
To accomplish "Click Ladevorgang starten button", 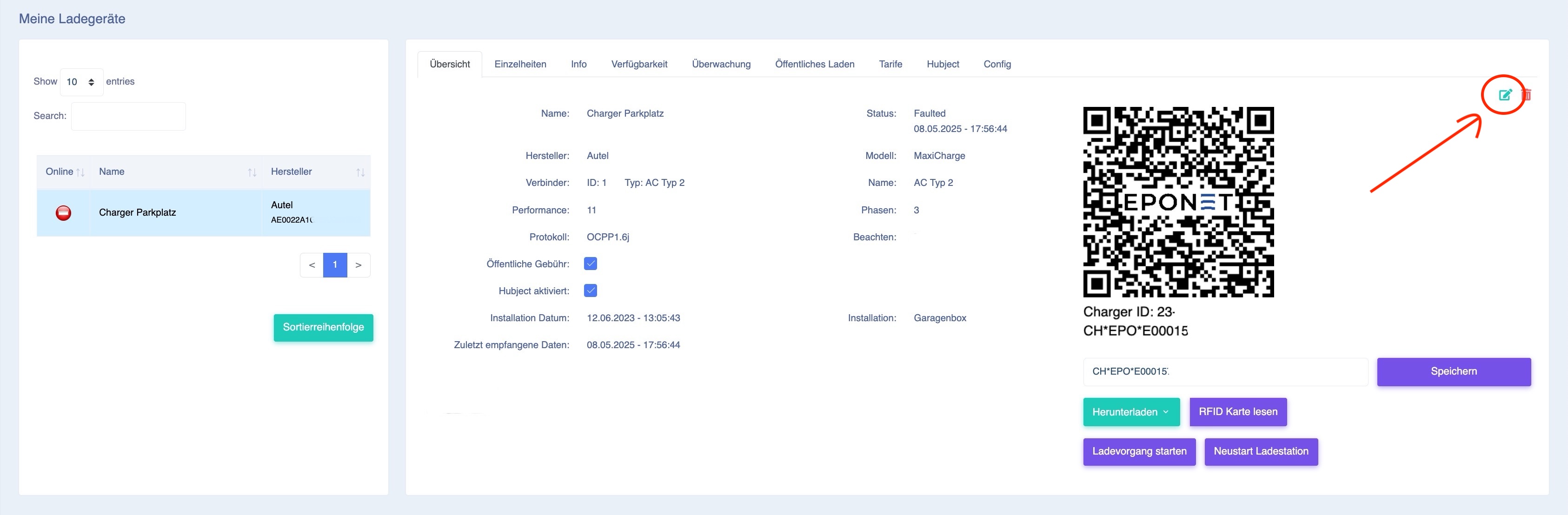I will point(1139,452).
